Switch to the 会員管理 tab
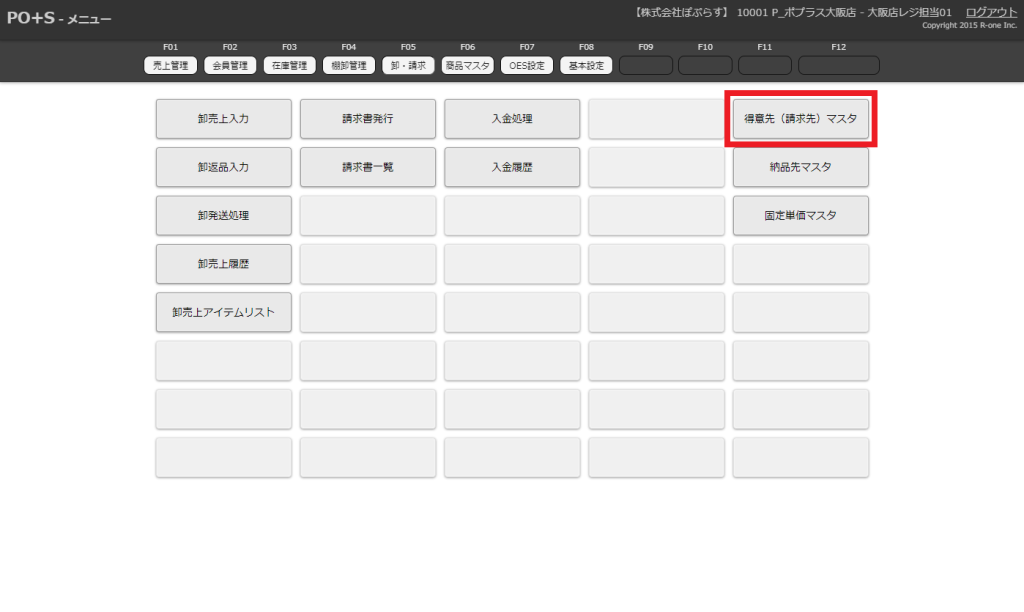Screen dimensions: 1024x612 point(230,66)
